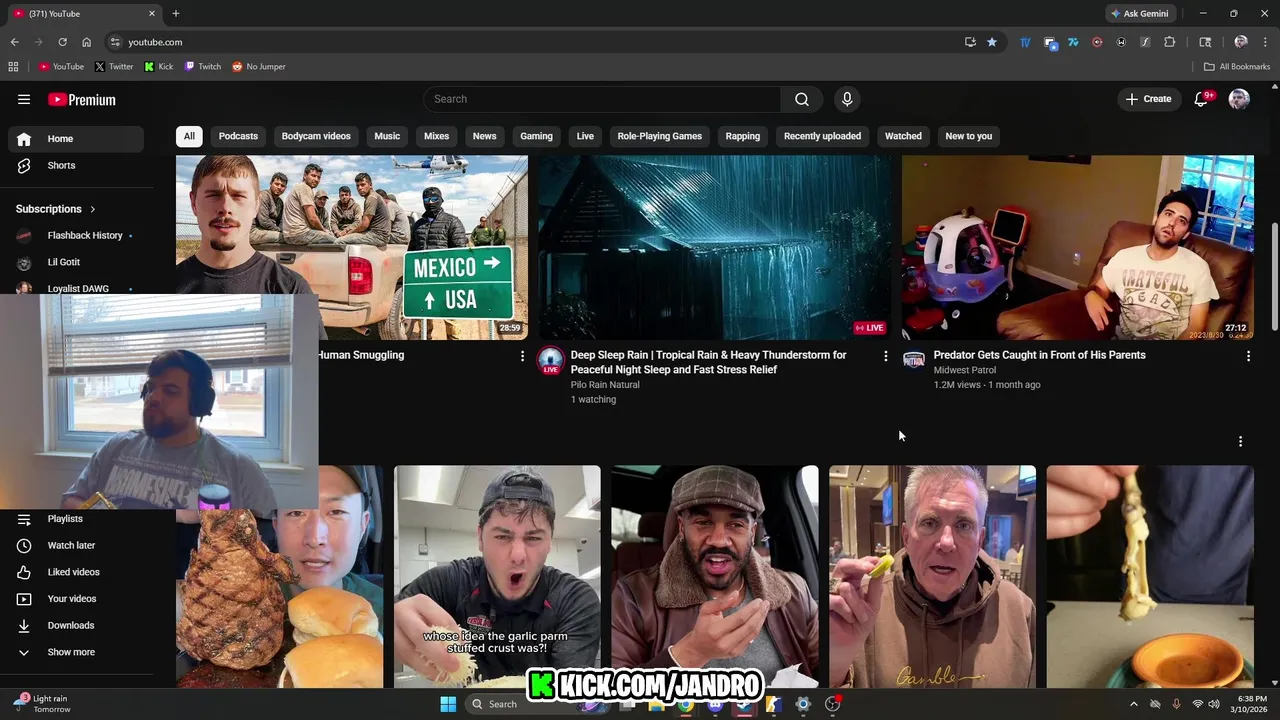Open the garlic parm stuffed crust Short
The image size is (1280, 720).
497,576
